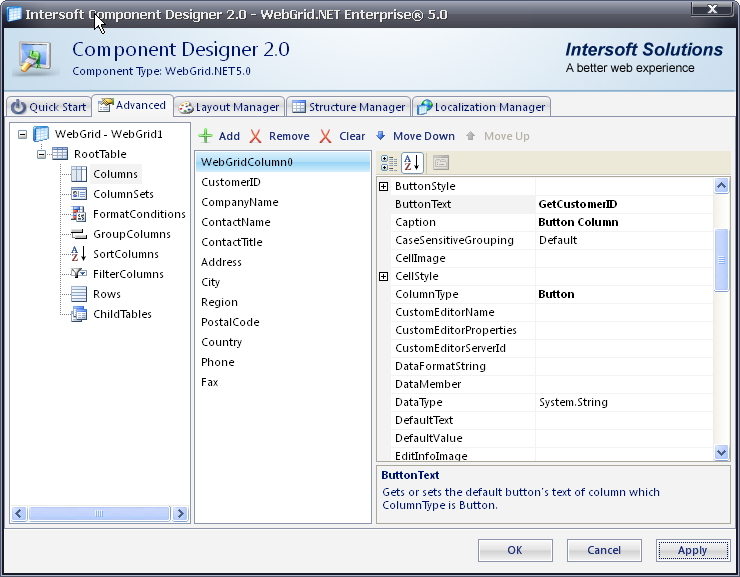This screenshot has height=577, width=740.
Task: Click the Clear red X icon
Action: click(x=325, y=136)
